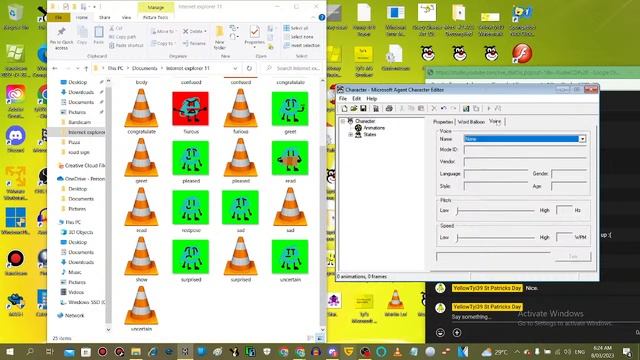Switch to the Properties tab in Character Editor
Image resolution: width=640 pixels, height=360 pixels.
pos(443,122)
